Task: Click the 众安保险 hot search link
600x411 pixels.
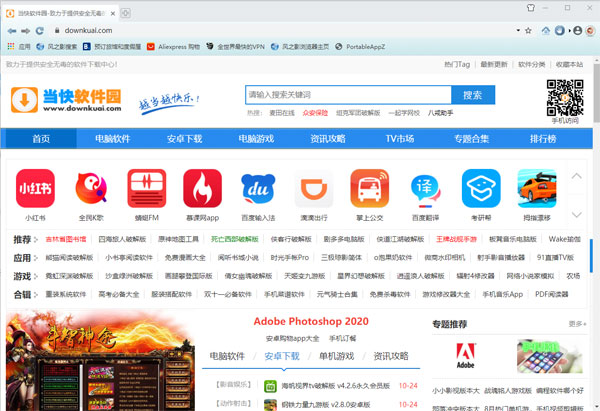Action: click(x=315, y=113)
